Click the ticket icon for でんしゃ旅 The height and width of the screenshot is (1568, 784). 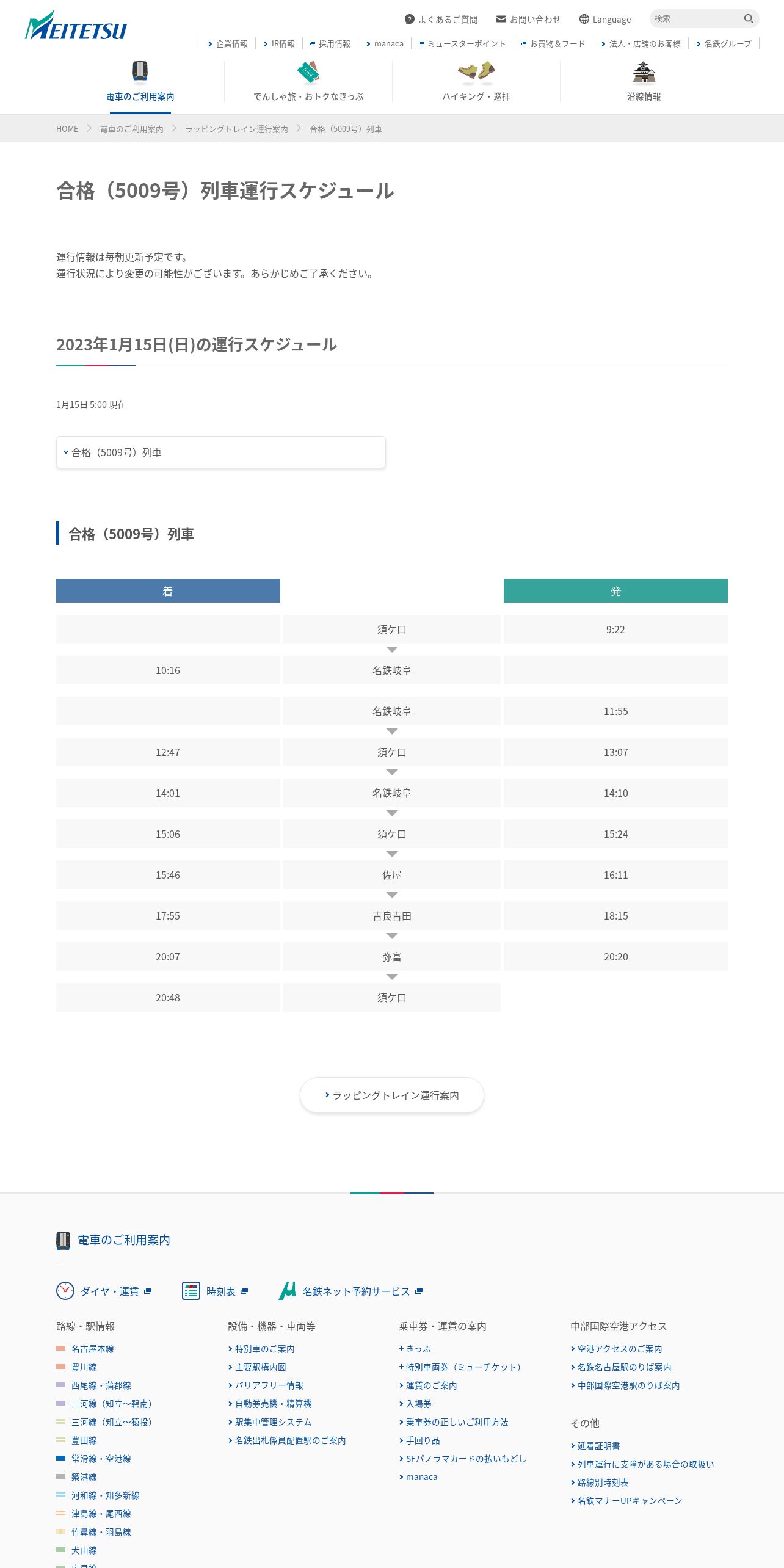tap(308, 72)
